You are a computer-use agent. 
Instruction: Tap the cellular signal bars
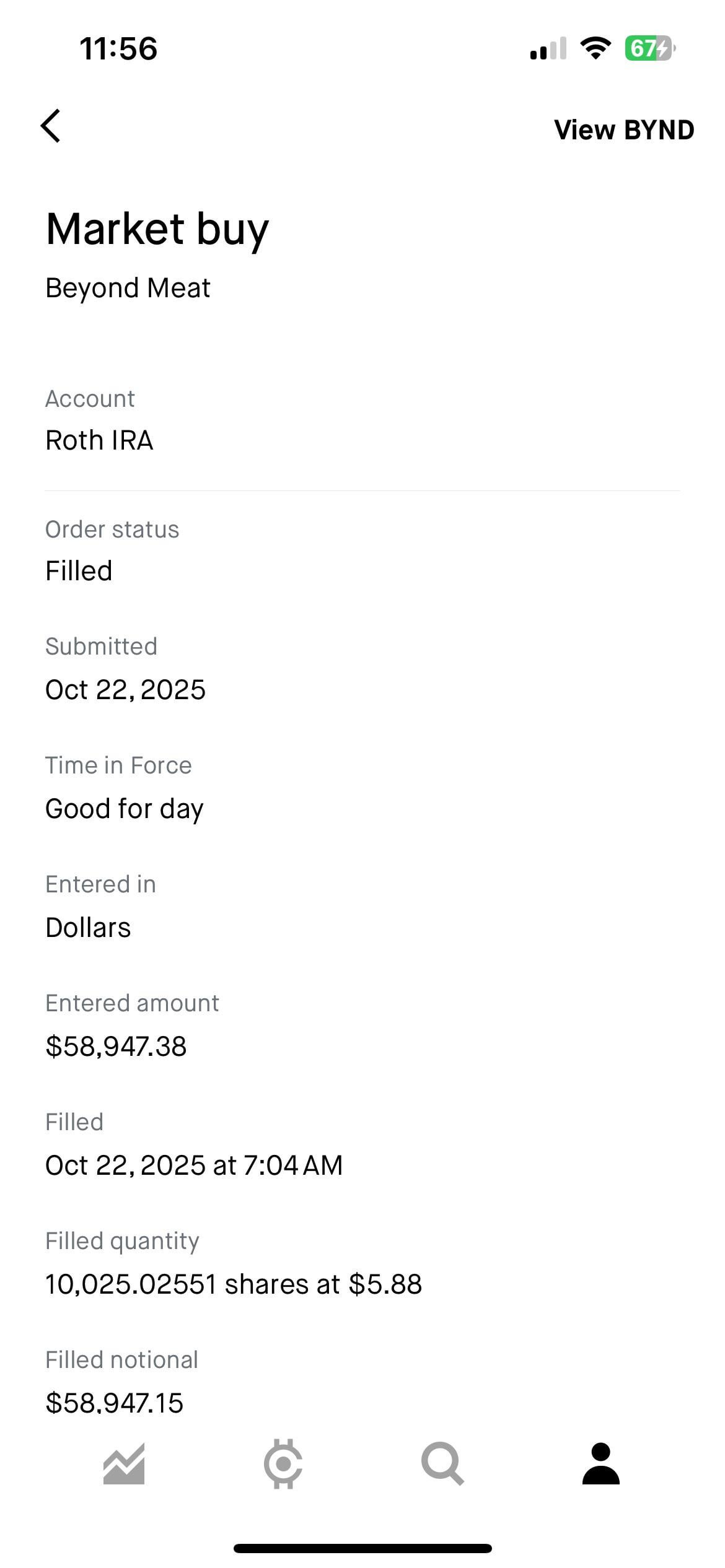(548, 48)
